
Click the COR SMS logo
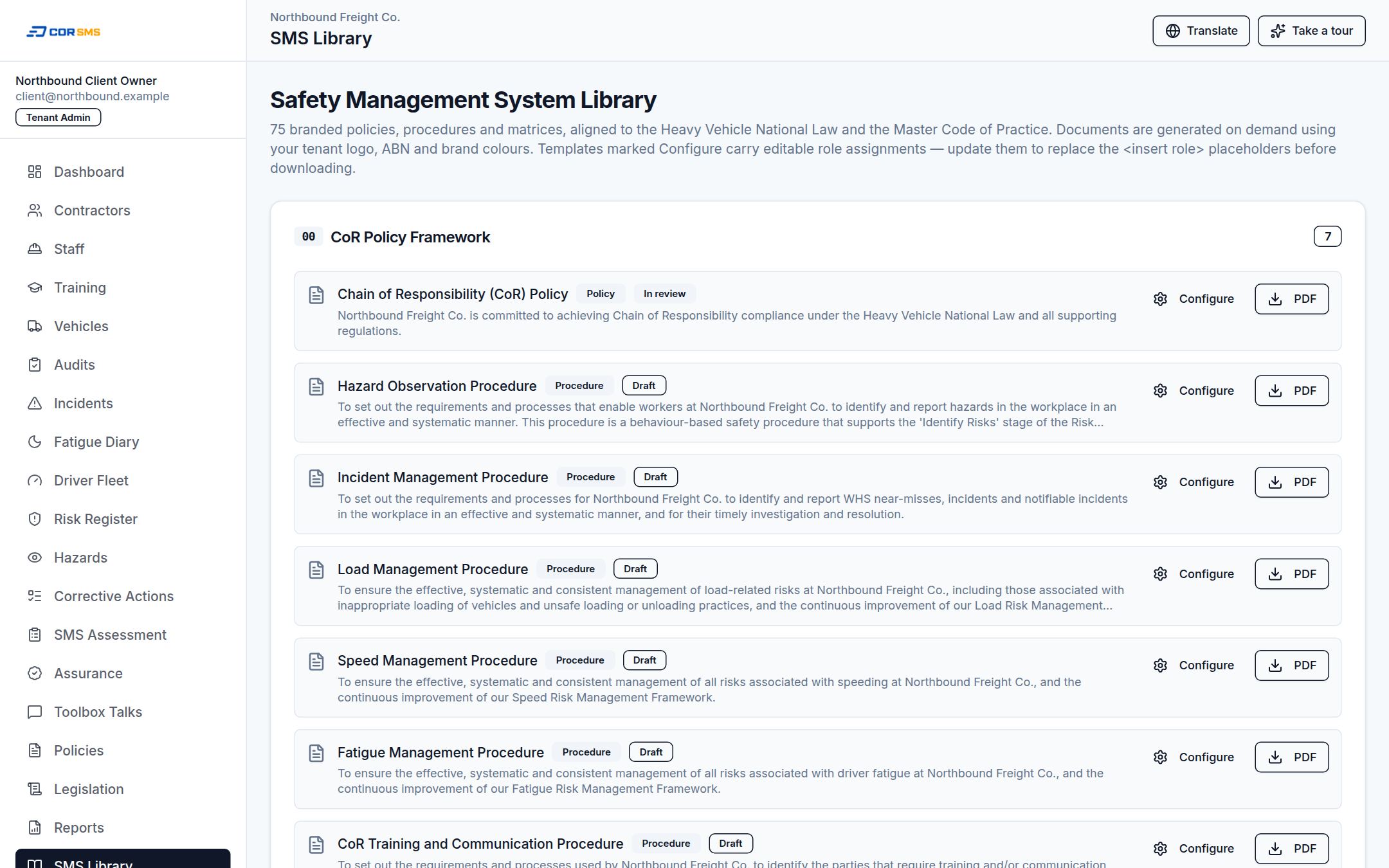(63, 32)
